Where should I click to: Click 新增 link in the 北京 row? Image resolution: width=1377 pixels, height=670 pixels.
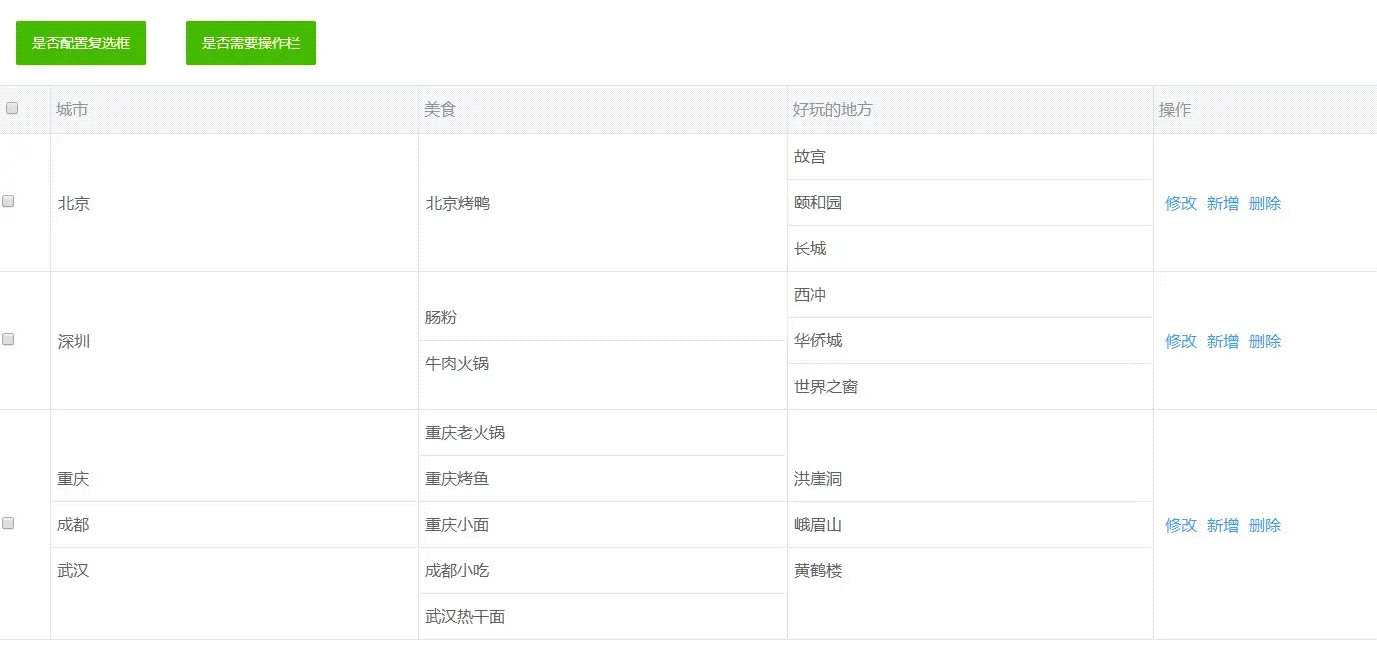(1222, 203)
